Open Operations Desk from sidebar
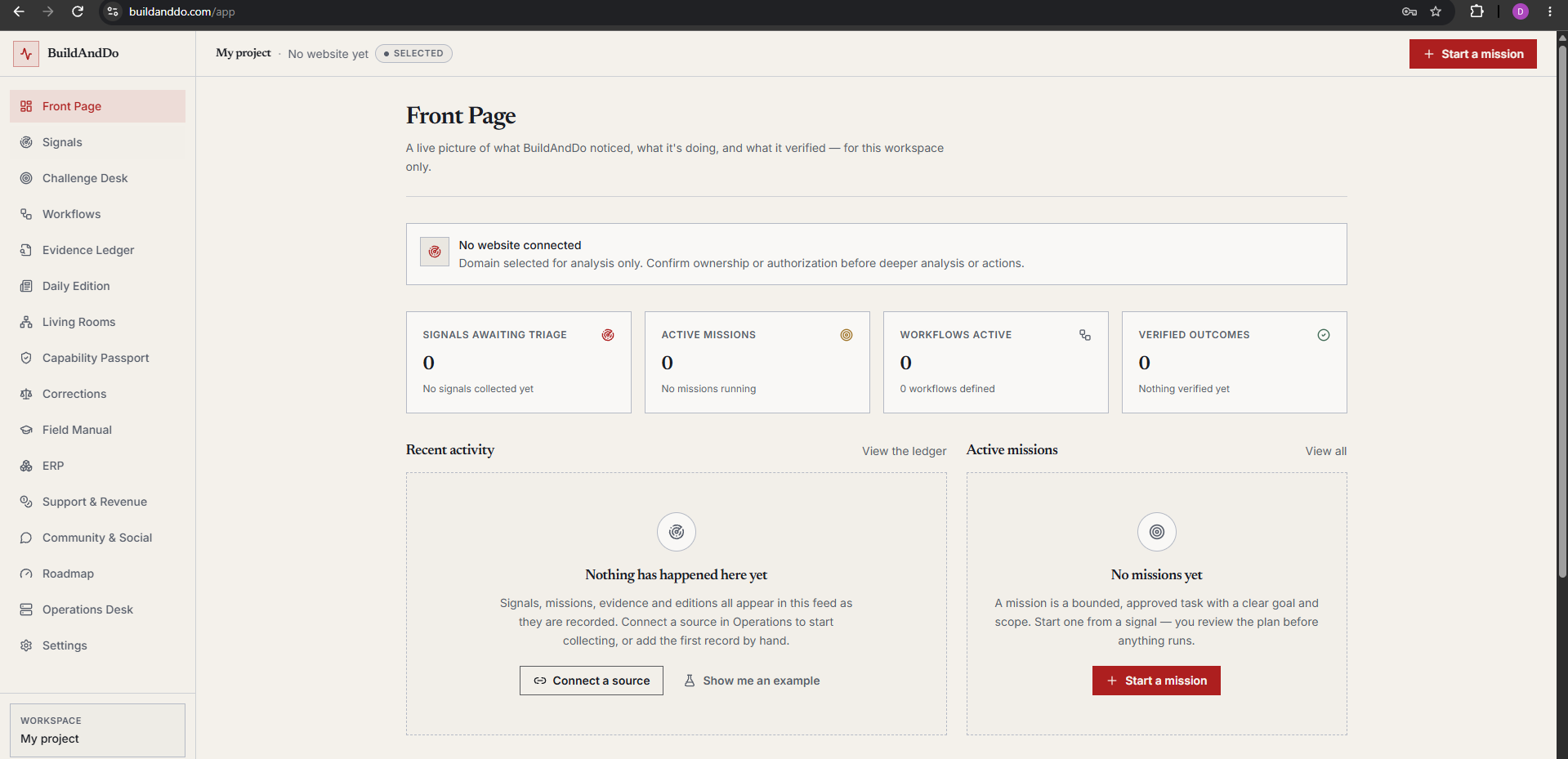1568x759 pixels. click(x=97, y=609)
